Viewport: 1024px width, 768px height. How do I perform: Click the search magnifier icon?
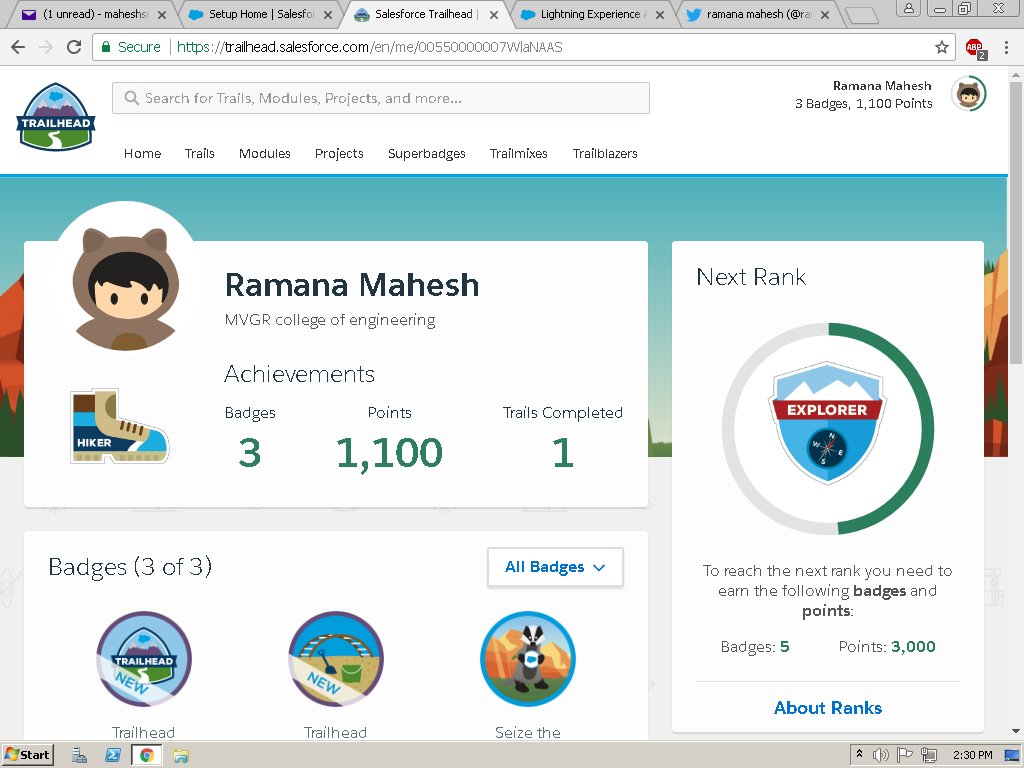tap(131, 98)
